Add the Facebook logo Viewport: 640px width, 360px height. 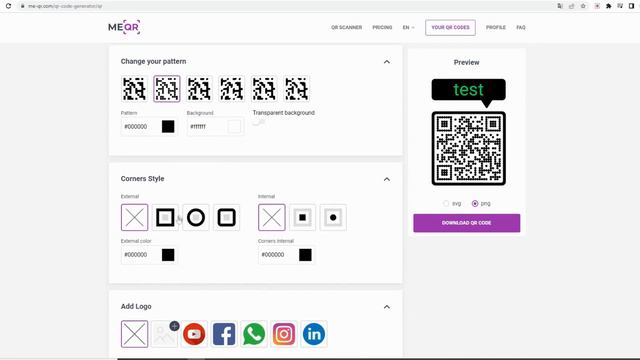224,334
